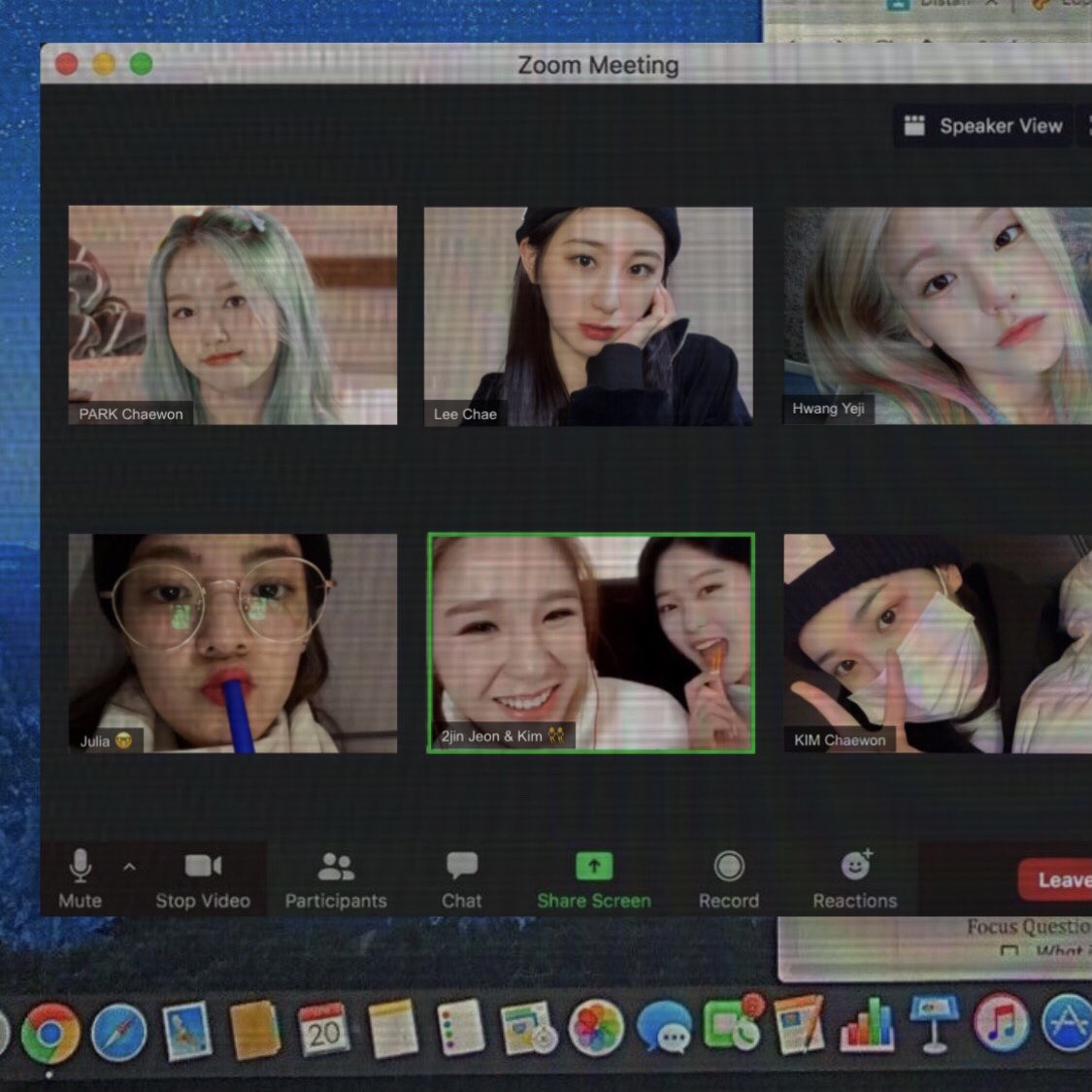Viewport: 1092px width, 1092px height.
Task: Open Contacts book icon in dock
Action: [254, 1030]
